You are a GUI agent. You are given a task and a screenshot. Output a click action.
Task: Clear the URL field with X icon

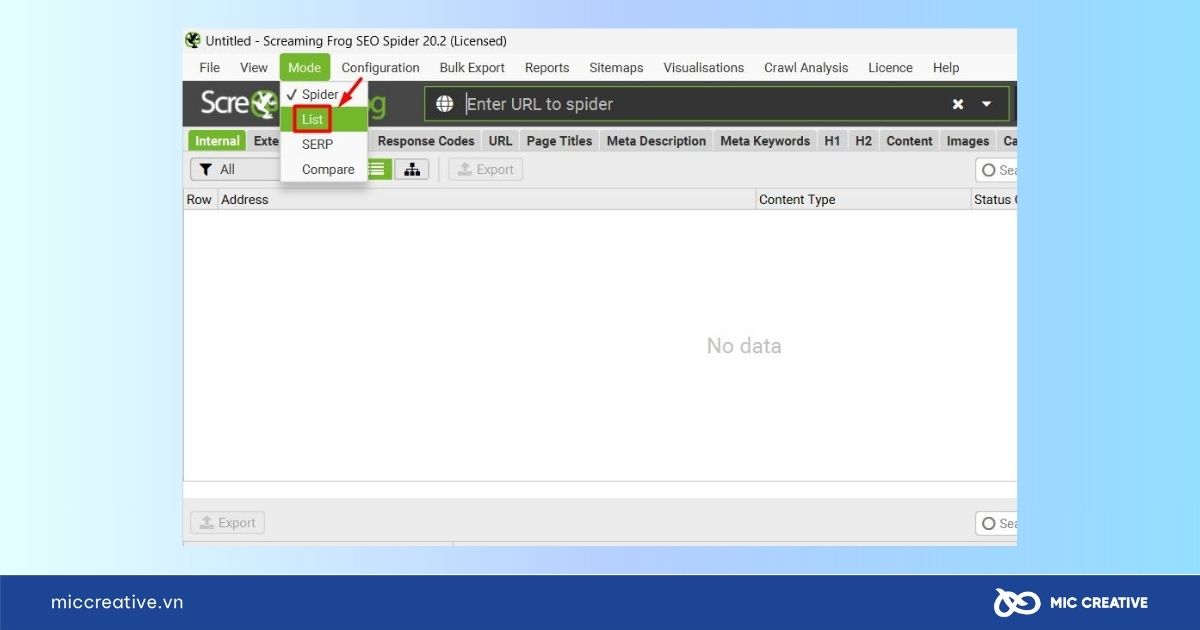point(957,104)
